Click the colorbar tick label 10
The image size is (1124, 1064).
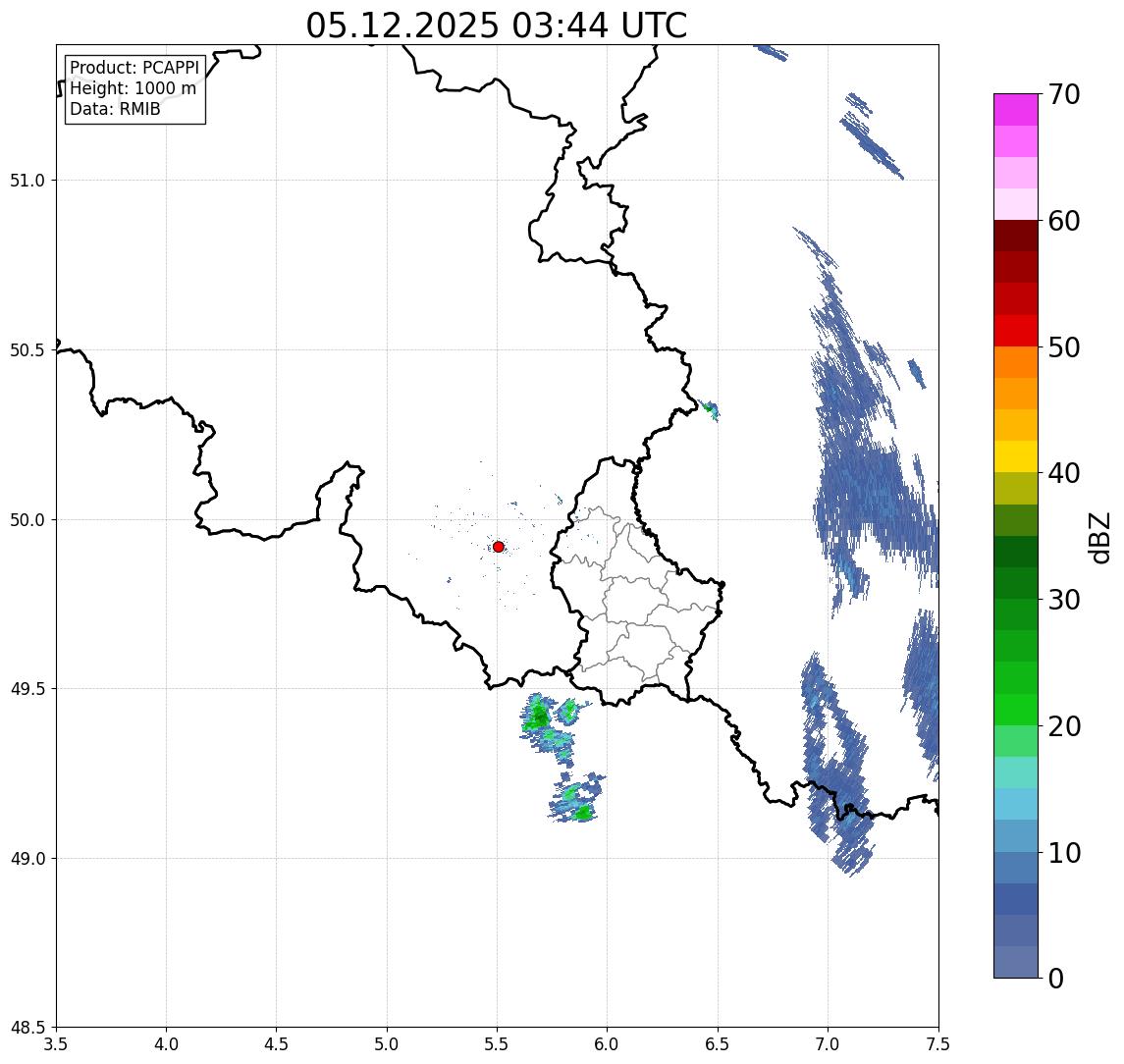pyautogui.click(x=1064, y=853)
